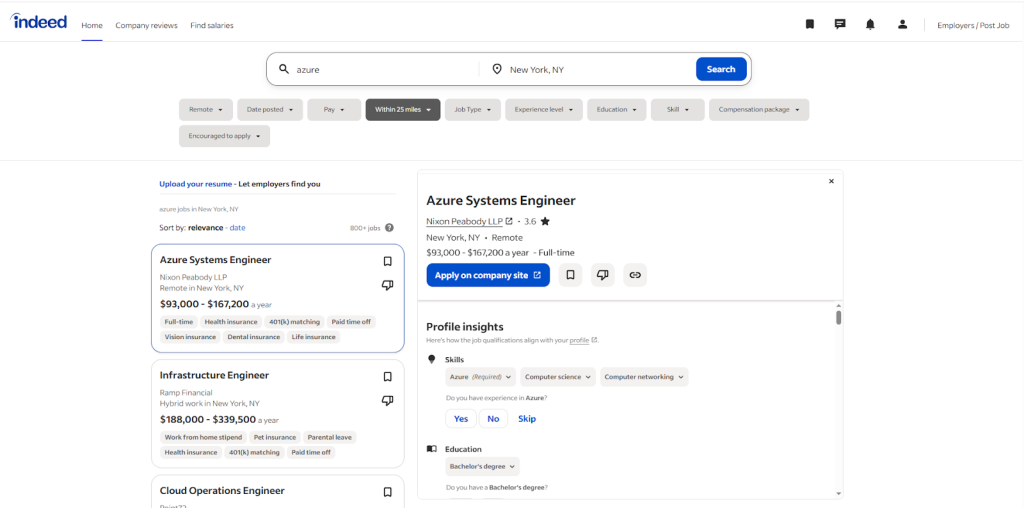Click the Life insurance tag
The height and width of the screenshot is (508, 1024).
(x=313, y=337)
